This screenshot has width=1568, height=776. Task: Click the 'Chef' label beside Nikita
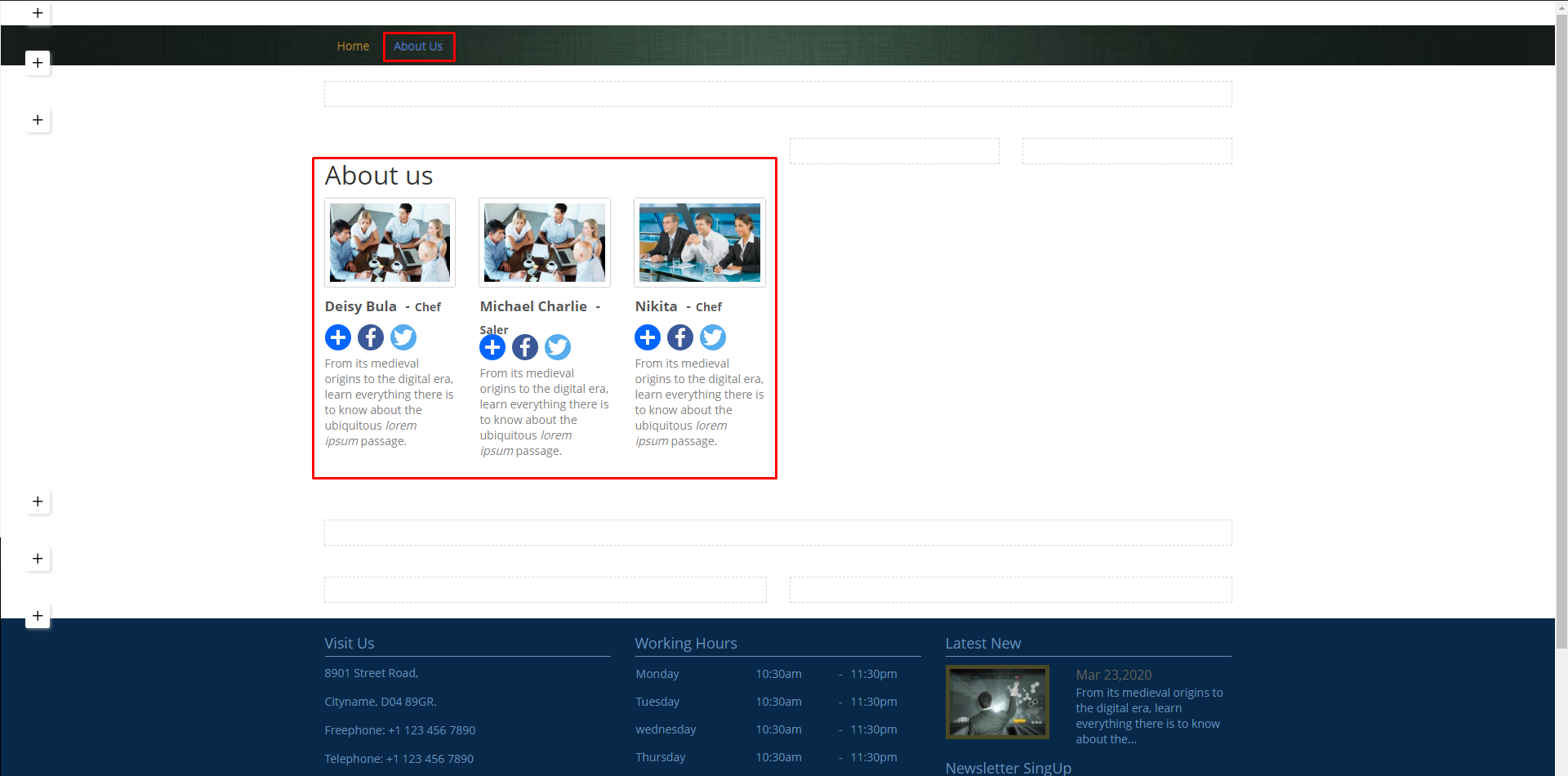[709, 307]
